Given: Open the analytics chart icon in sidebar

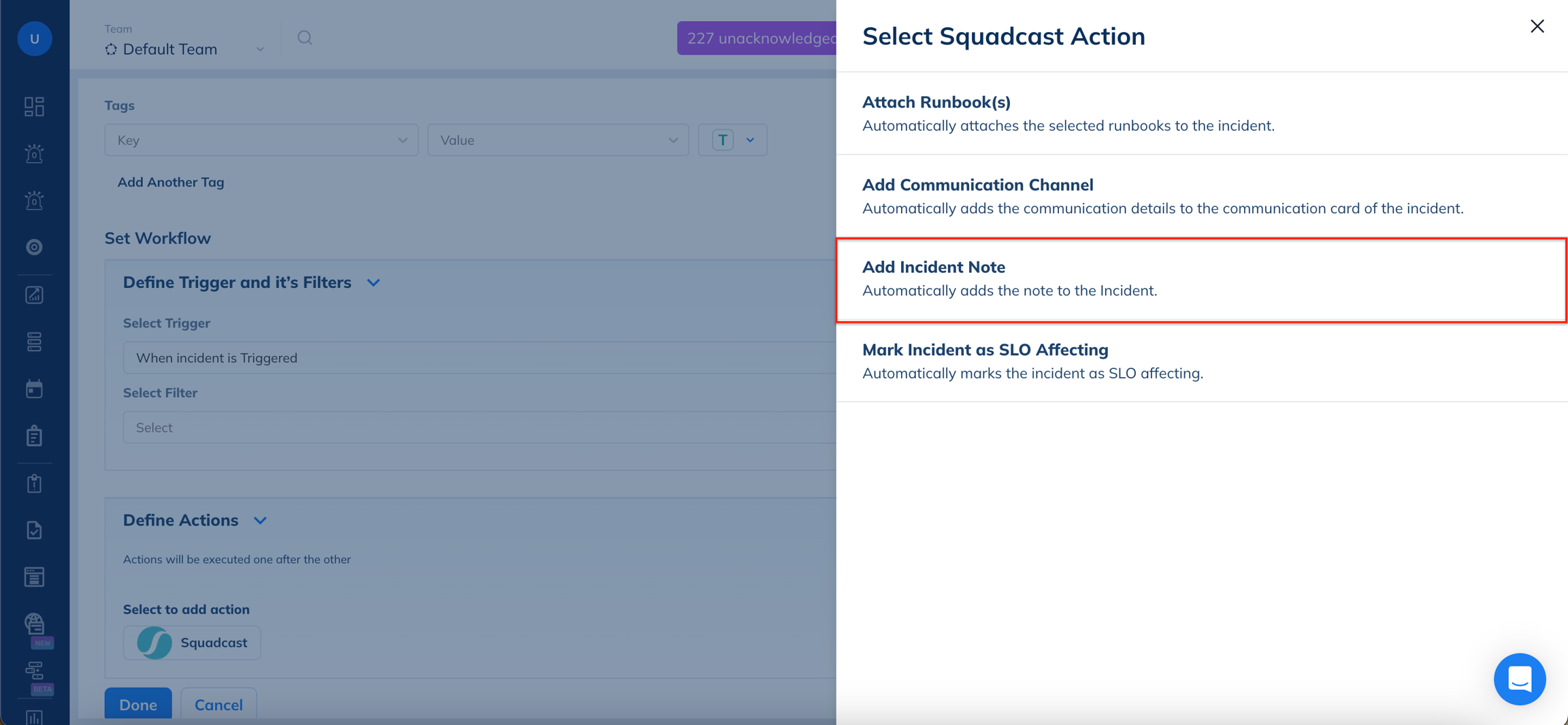Looking at the screenshot, I should coord(34,295).
